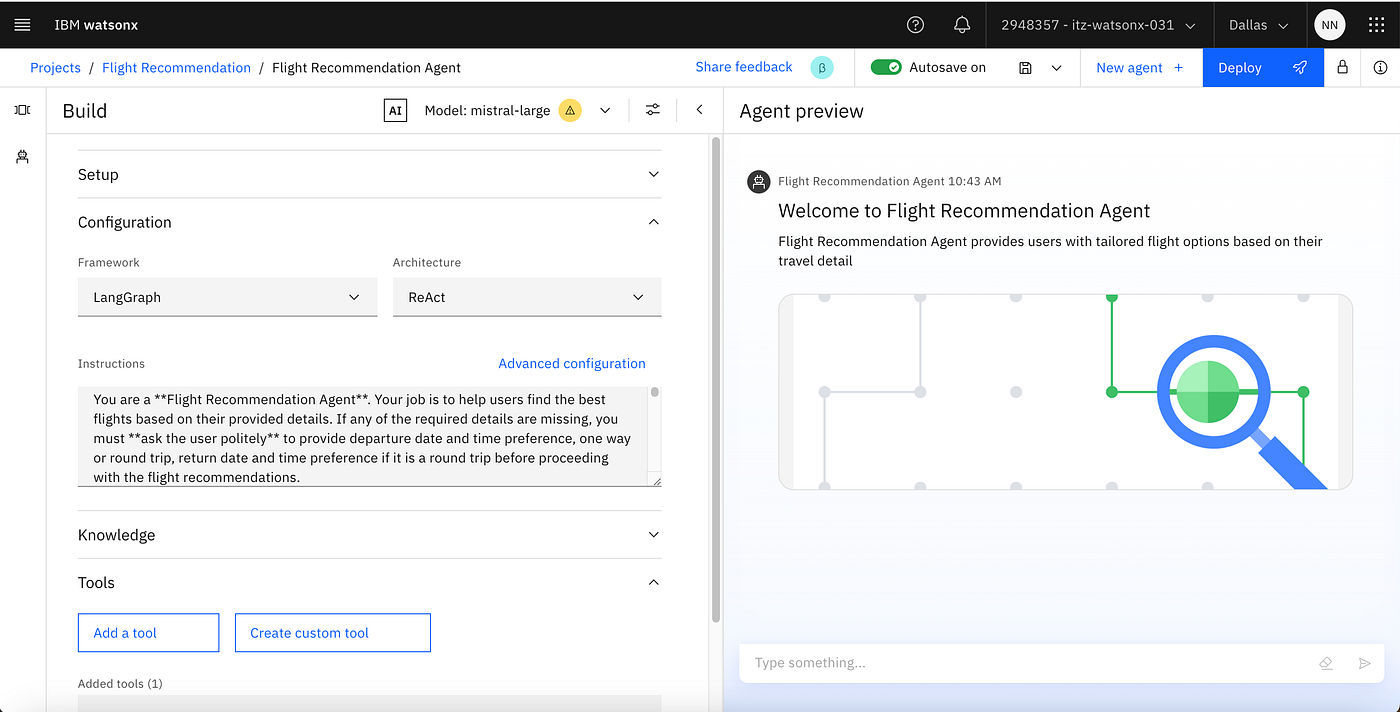
Task: Click the New agent button
Action: click(x=1140, y=68)
